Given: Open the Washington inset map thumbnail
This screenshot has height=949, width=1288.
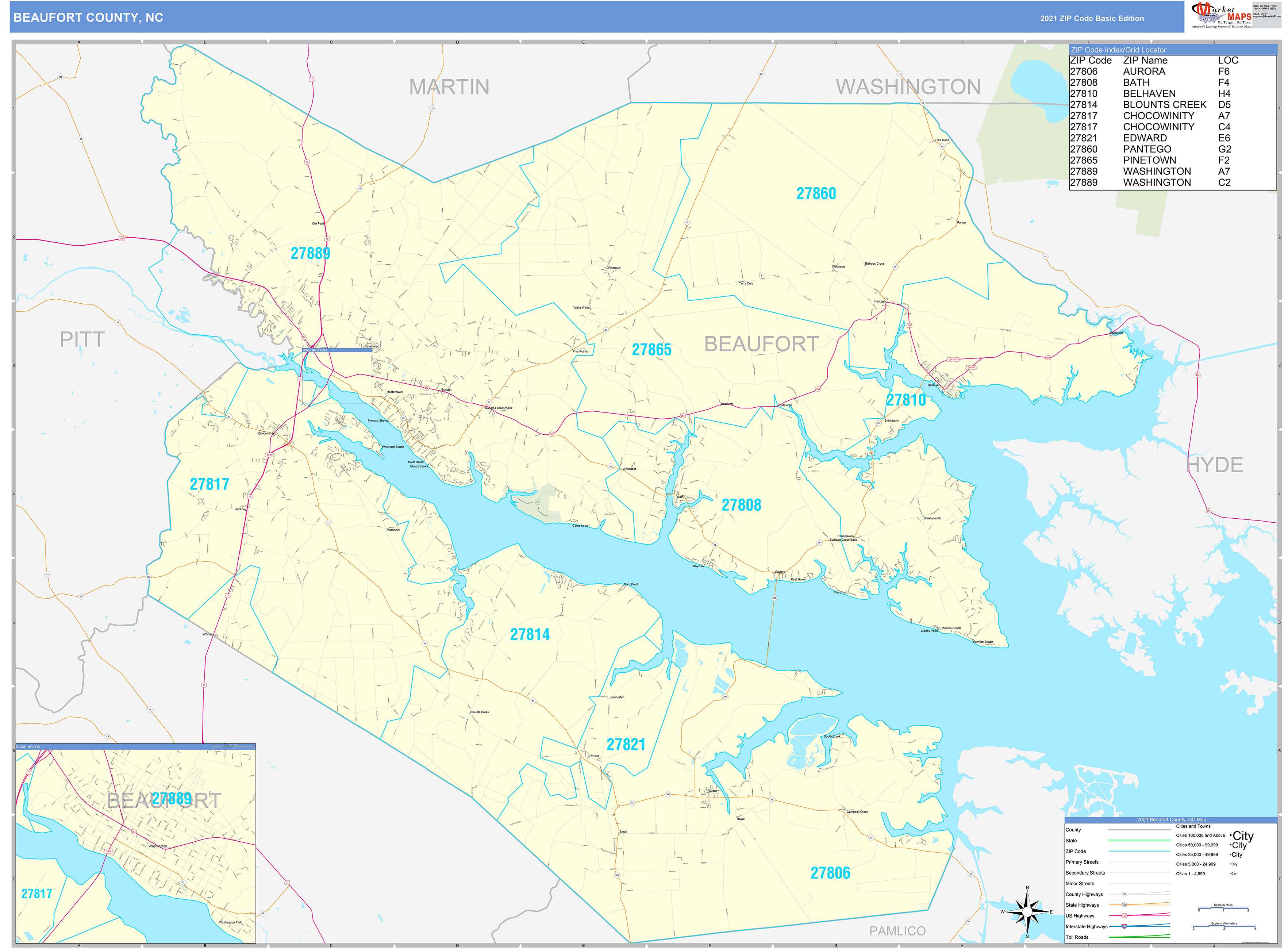Looking at the screenshot, I should 135,843.
